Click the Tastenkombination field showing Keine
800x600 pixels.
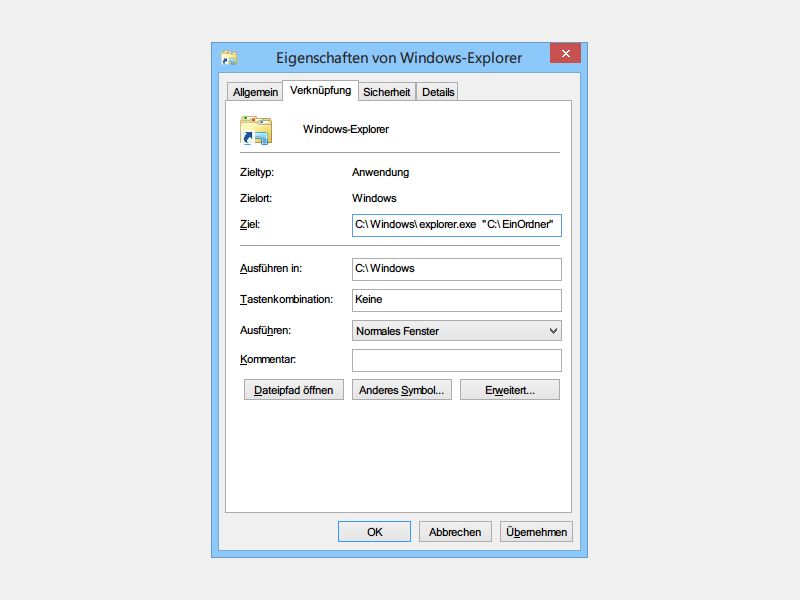457,300
